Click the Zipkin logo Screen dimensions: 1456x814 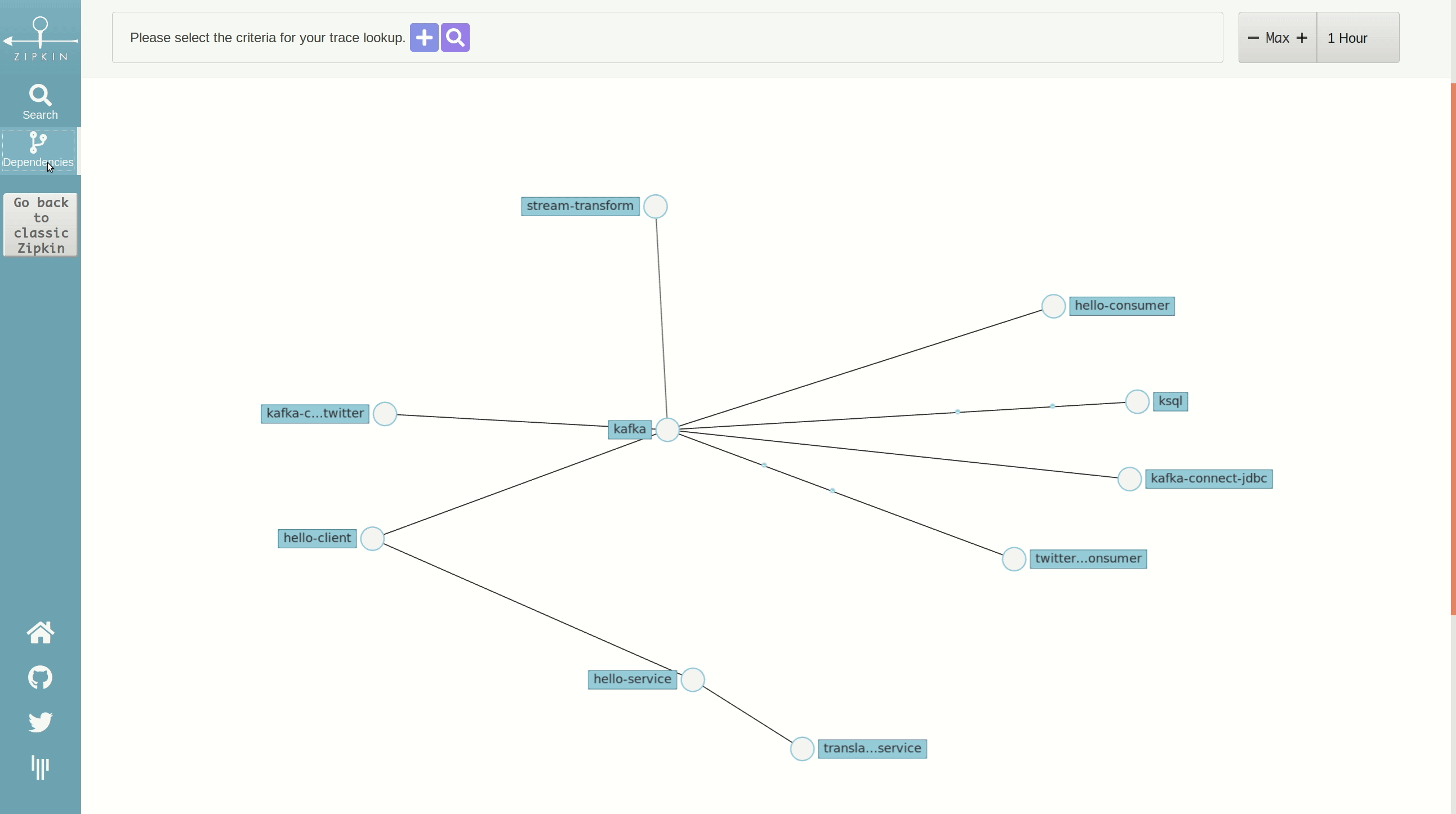(40, 38)
